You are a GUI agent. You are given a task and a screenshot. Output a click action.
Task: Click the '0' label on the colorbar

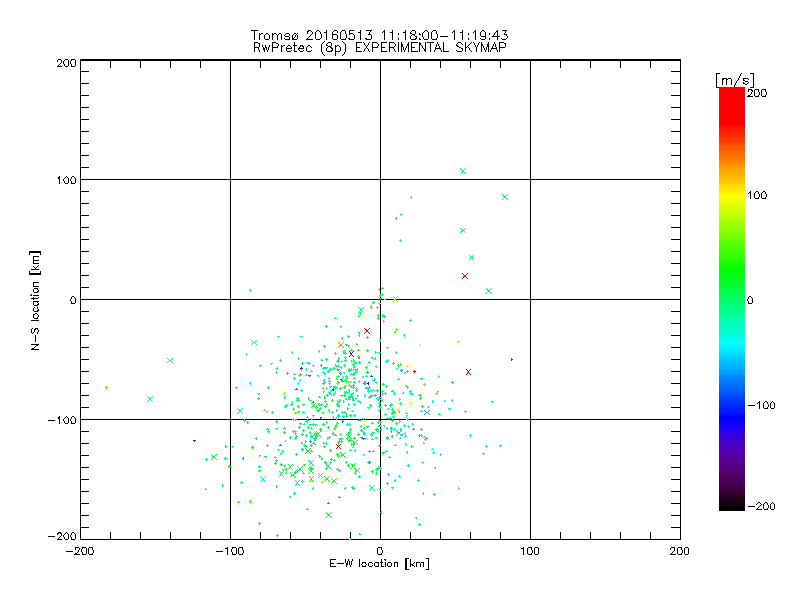(x=750, y=301)
